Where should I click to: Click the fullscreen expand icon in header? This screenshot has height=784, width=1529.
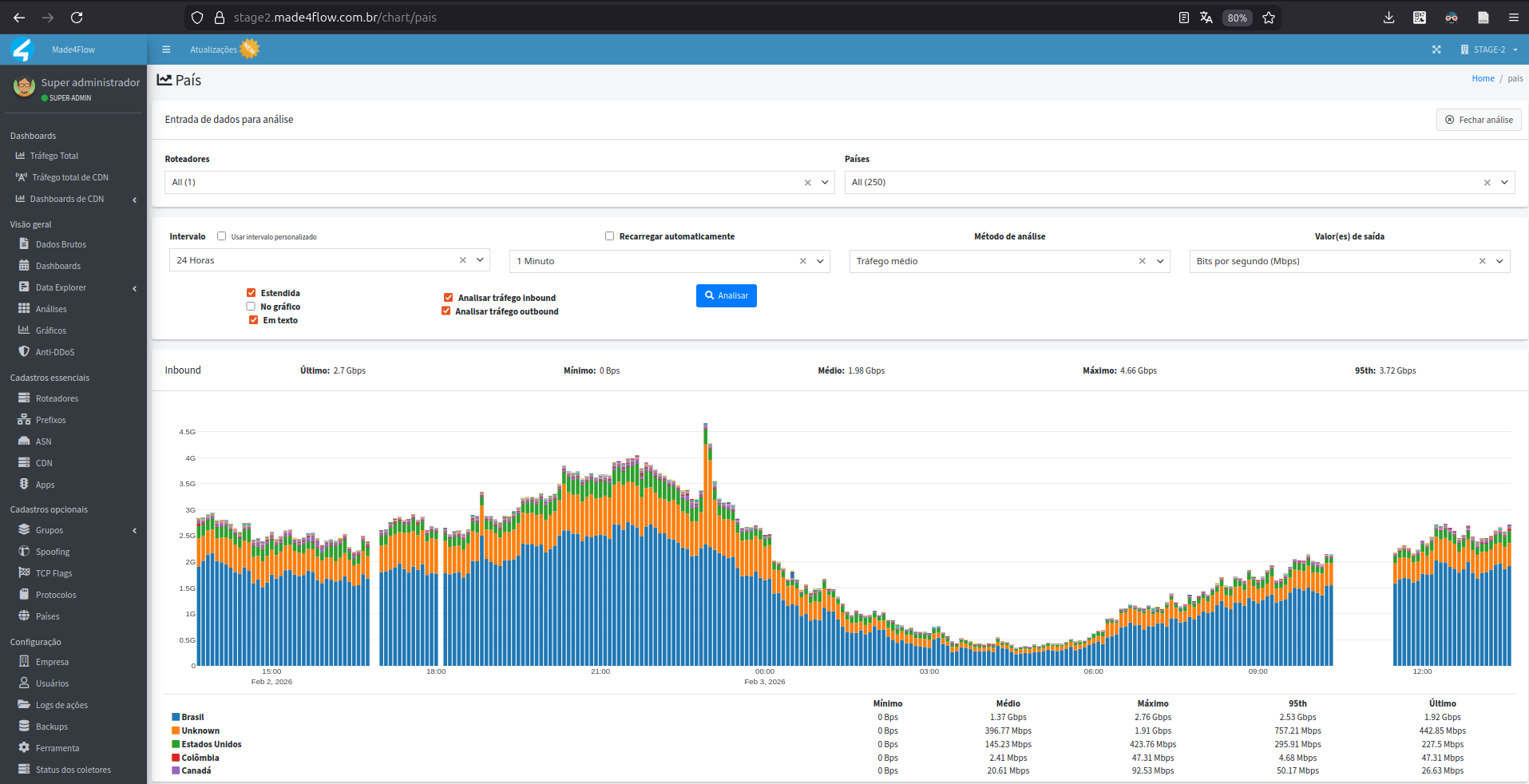point(1436,49)
